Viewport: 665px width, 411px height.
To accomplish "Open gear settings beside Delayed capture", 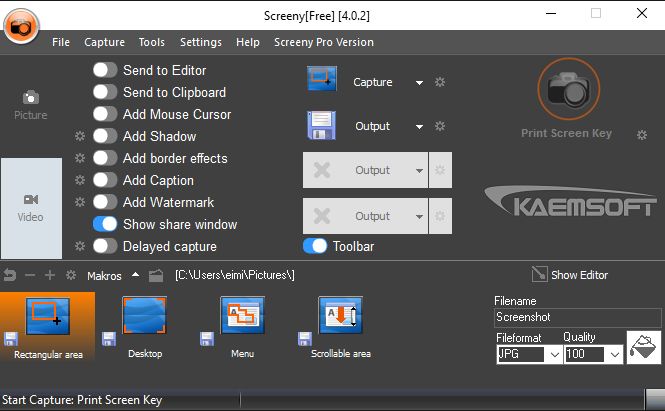I will (x=80, y=246).
